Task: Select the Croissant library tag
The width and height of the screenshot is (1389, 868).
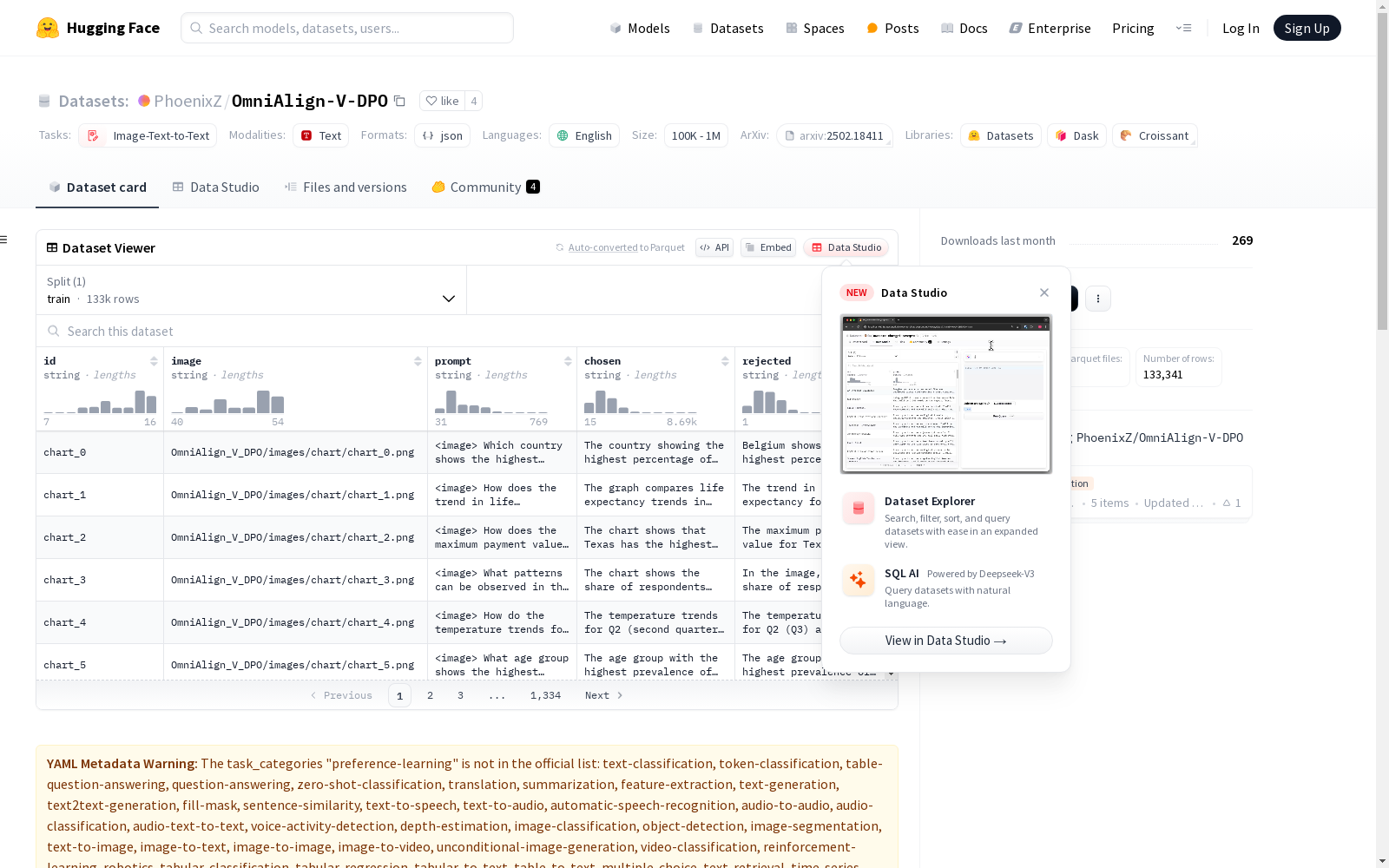Action: point(1155,135)
